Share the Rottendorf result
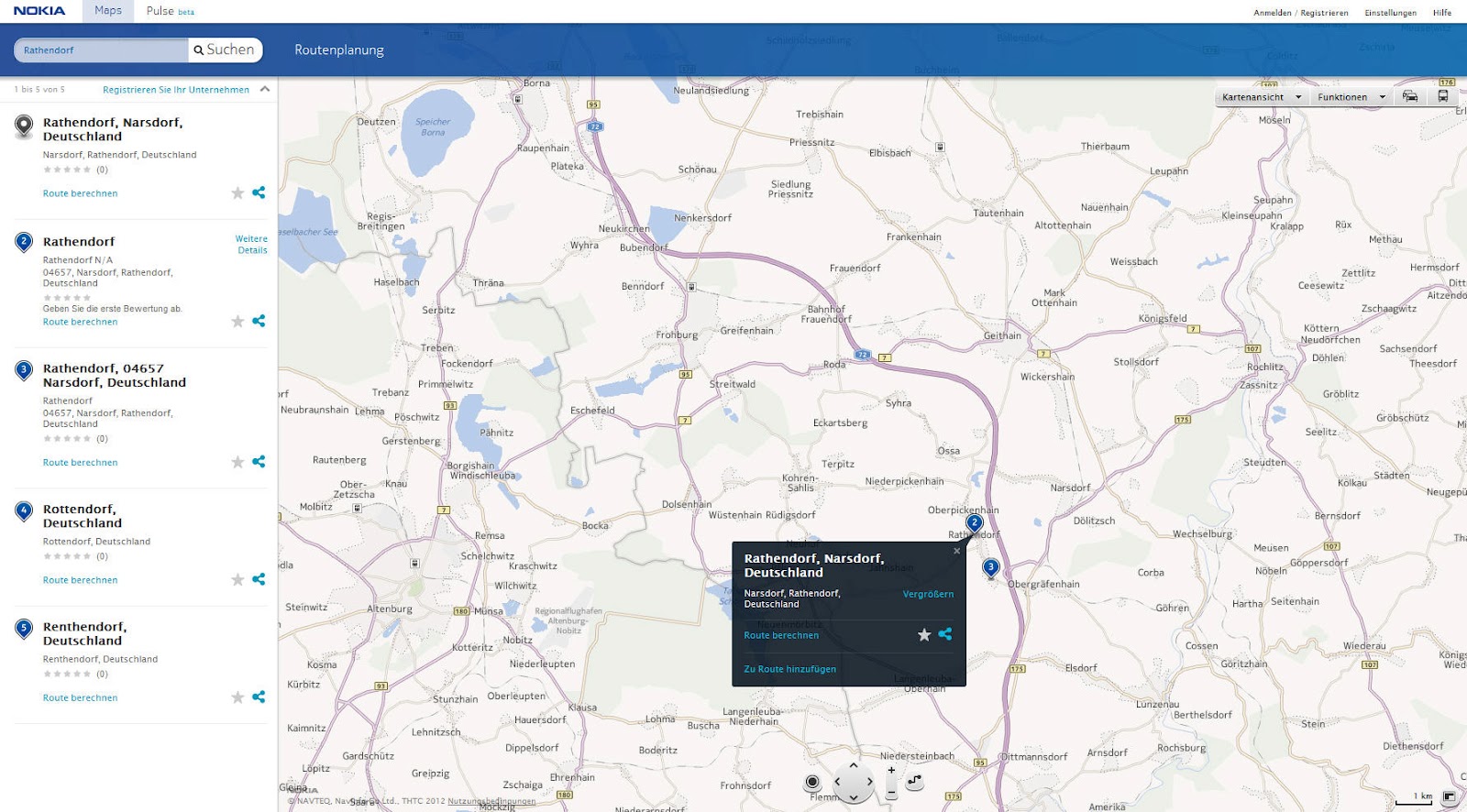 pos(259,579)
